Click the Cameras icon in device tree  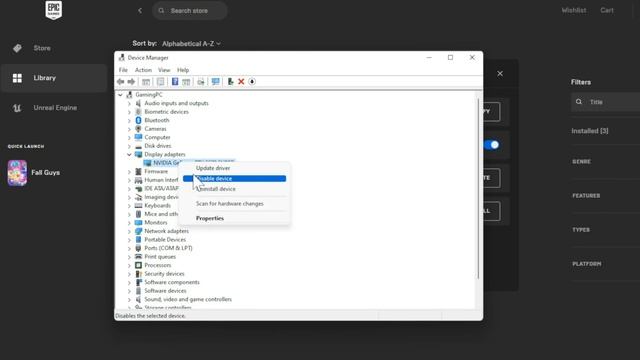point(138,129)
